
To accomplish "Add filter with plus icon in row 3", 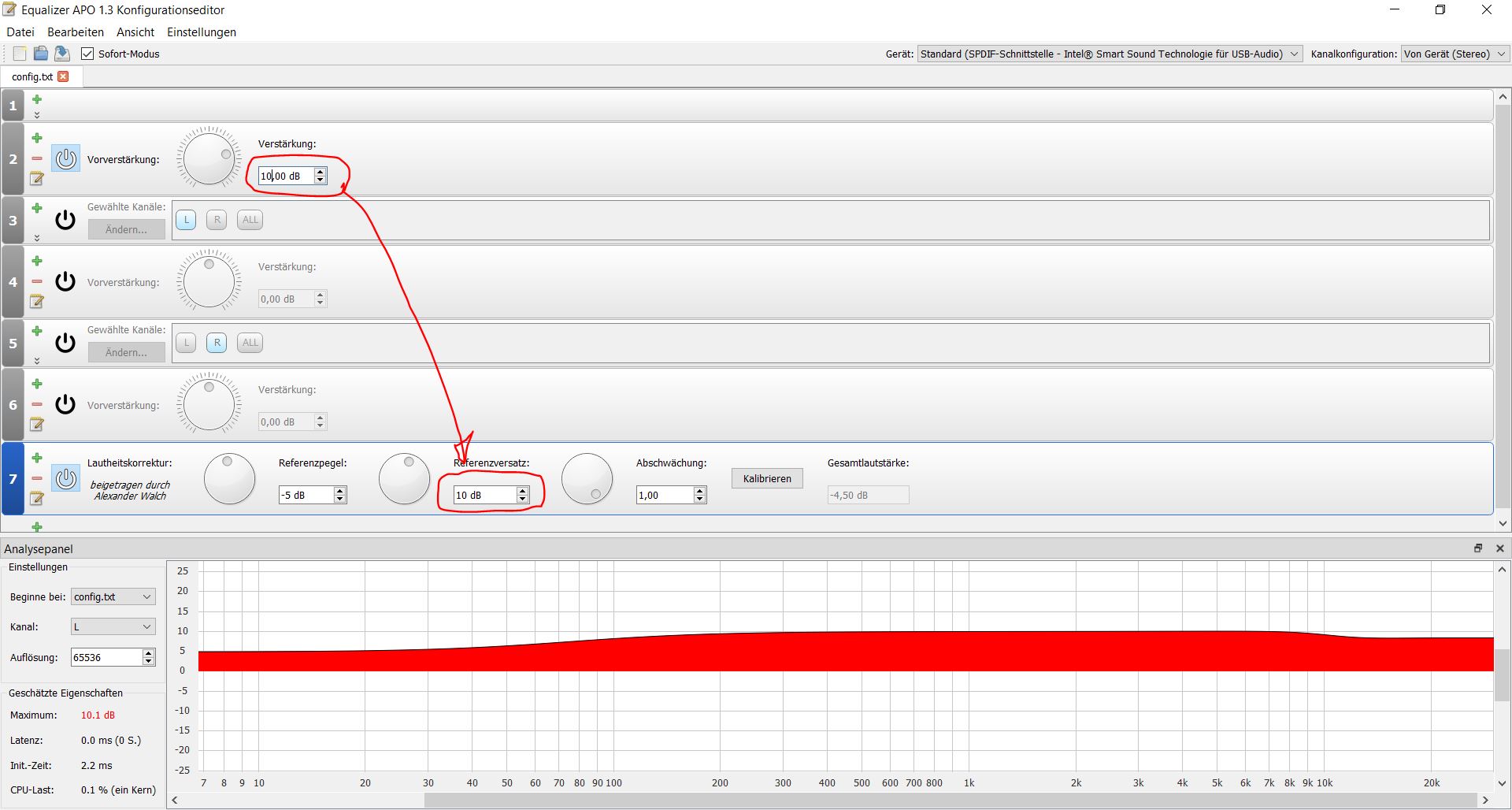I will click(37, 208).
